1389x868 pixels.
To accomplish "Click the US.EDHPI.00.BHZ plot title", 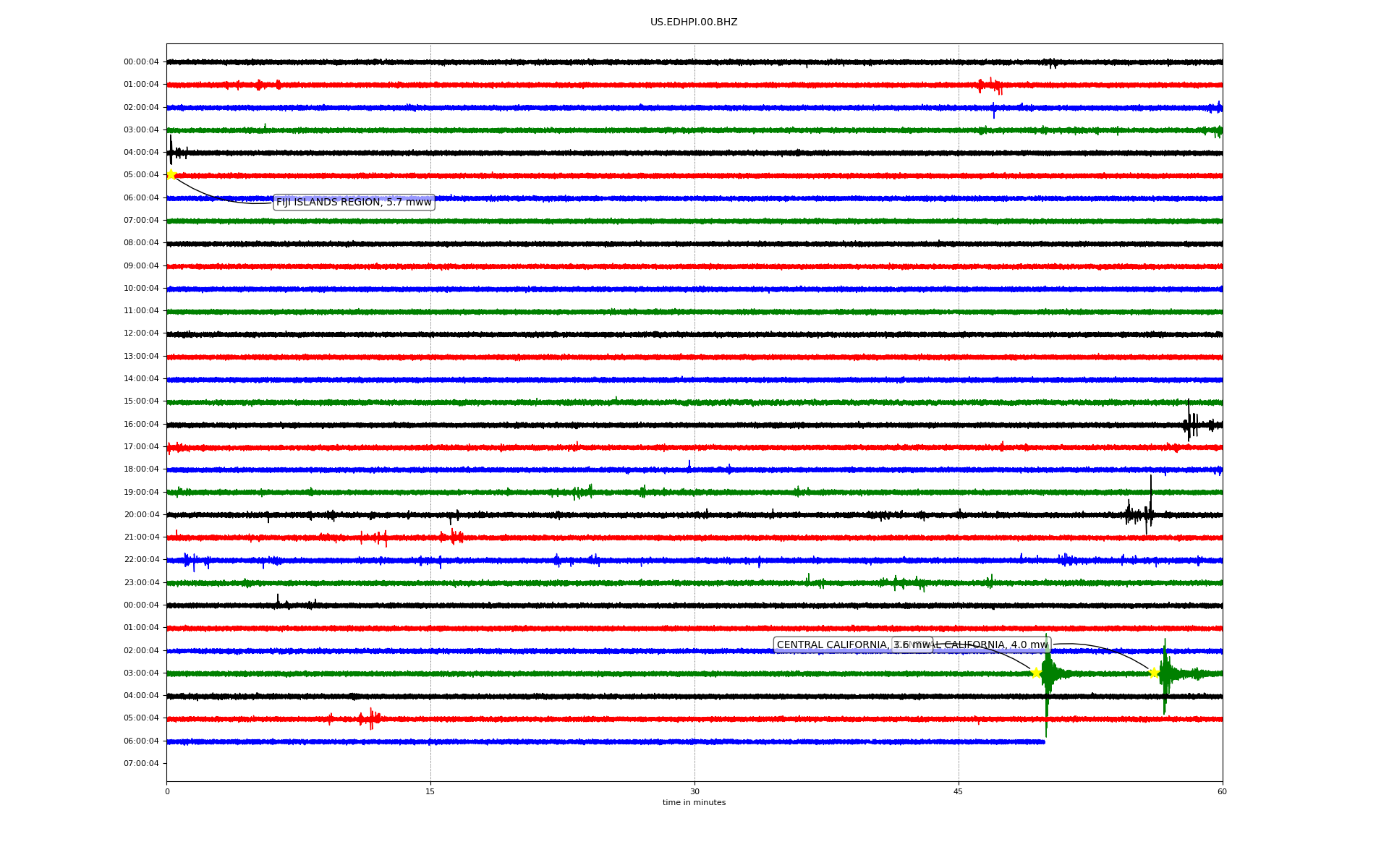I will [x=694, y=22].
